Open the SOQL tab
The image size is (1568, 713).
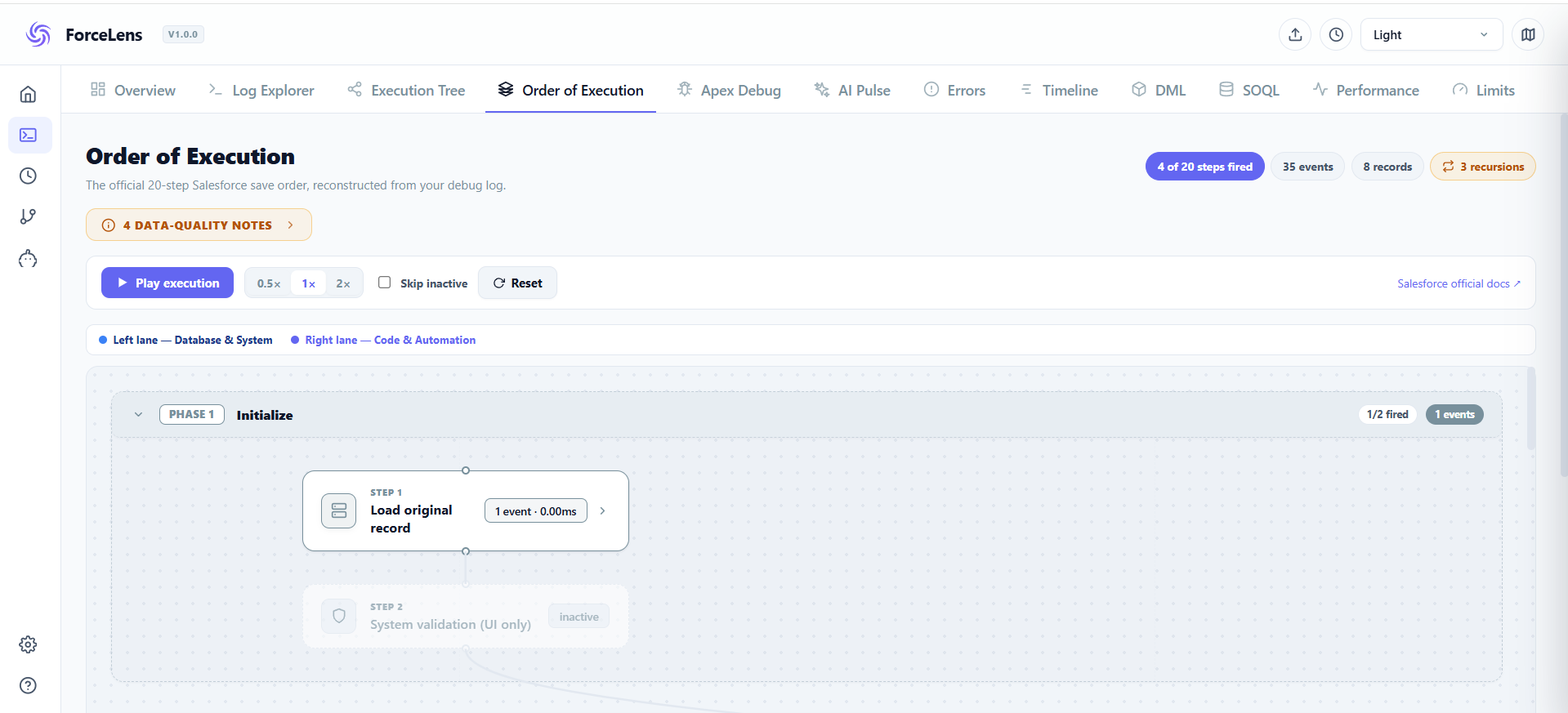click(x=1249, y=90)
